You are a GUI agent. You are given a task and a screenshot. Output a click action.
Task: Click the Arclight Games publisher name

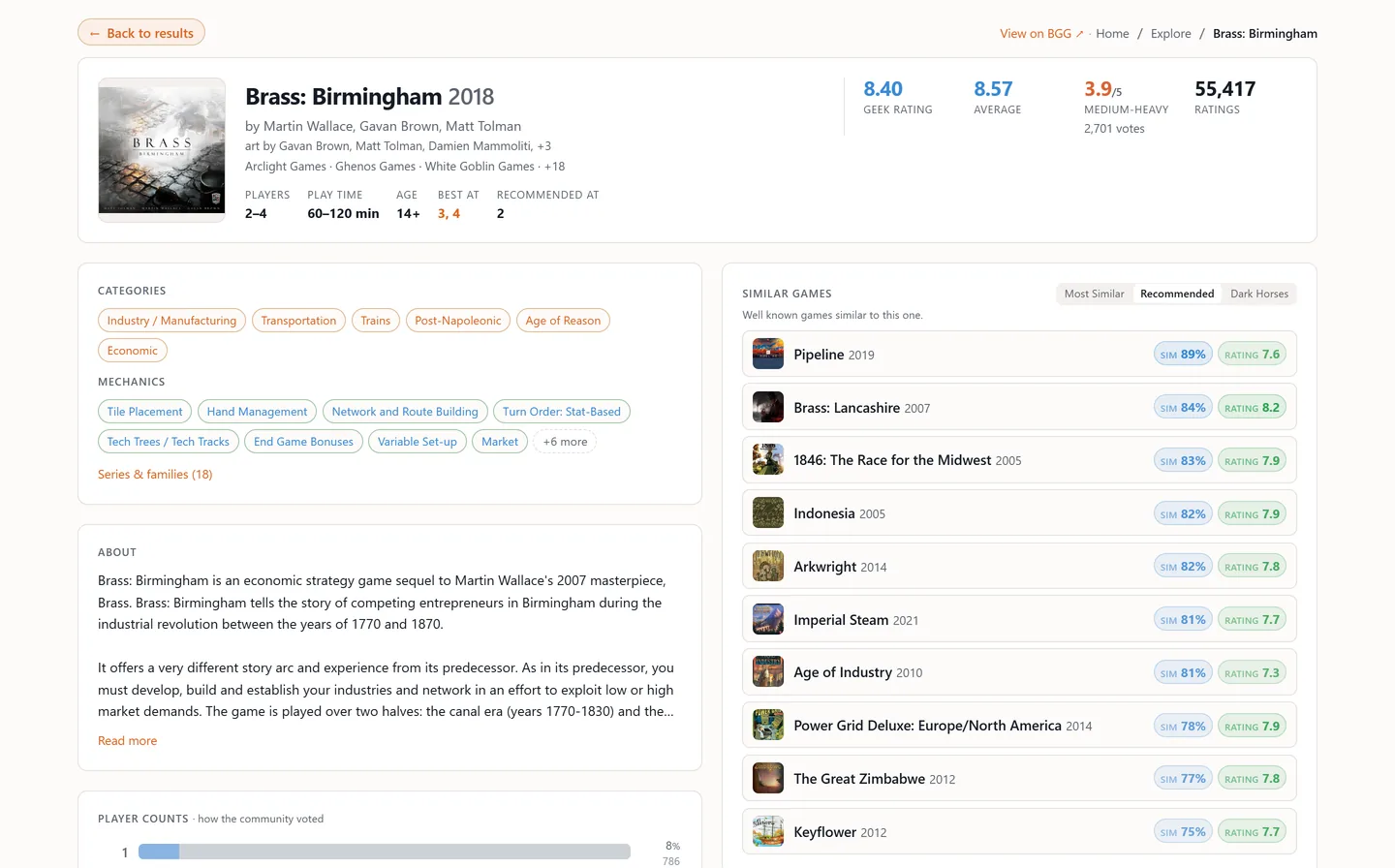click(286, 167)
